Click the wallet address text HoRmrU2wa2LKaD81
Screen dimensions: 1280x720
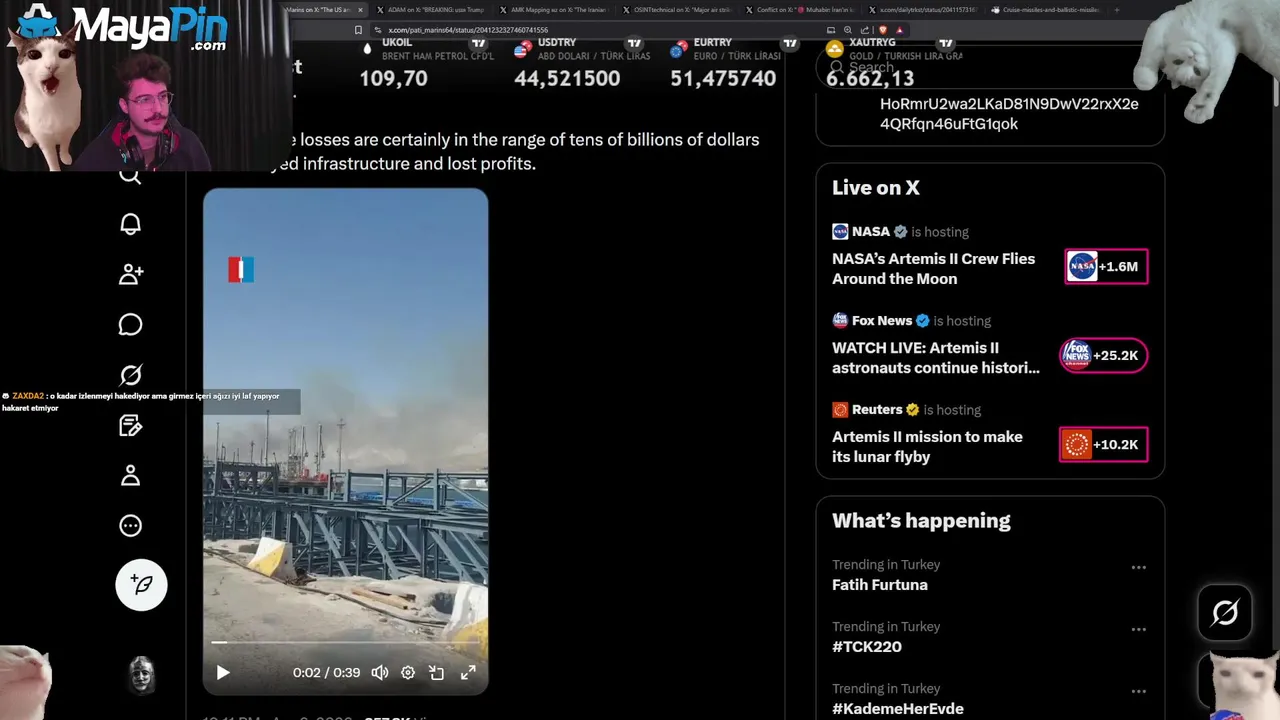tap(1009, 114)
